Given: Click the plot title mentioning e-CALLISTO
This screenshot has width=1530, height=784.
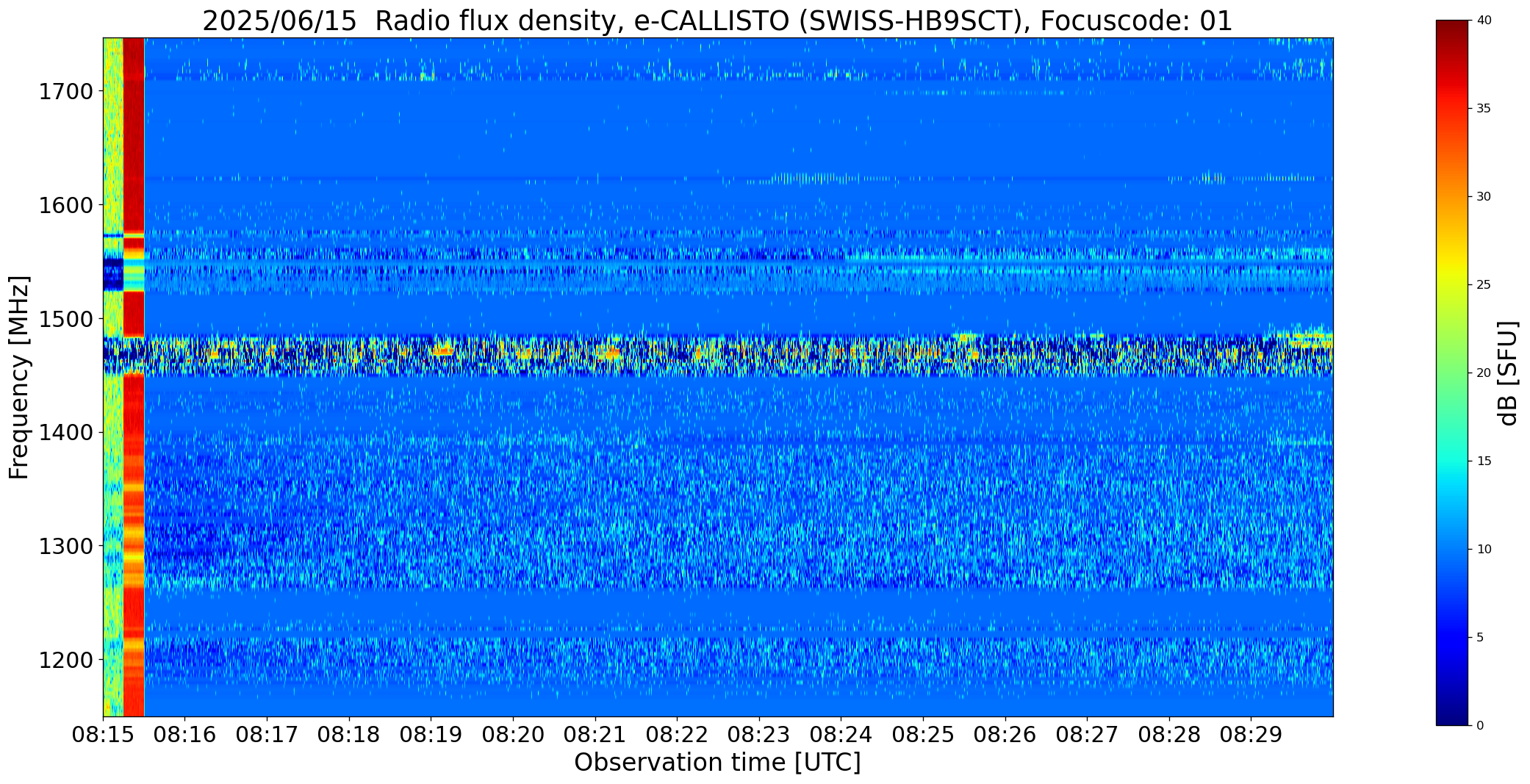Looking at the screenshot, I should [717, 21].
